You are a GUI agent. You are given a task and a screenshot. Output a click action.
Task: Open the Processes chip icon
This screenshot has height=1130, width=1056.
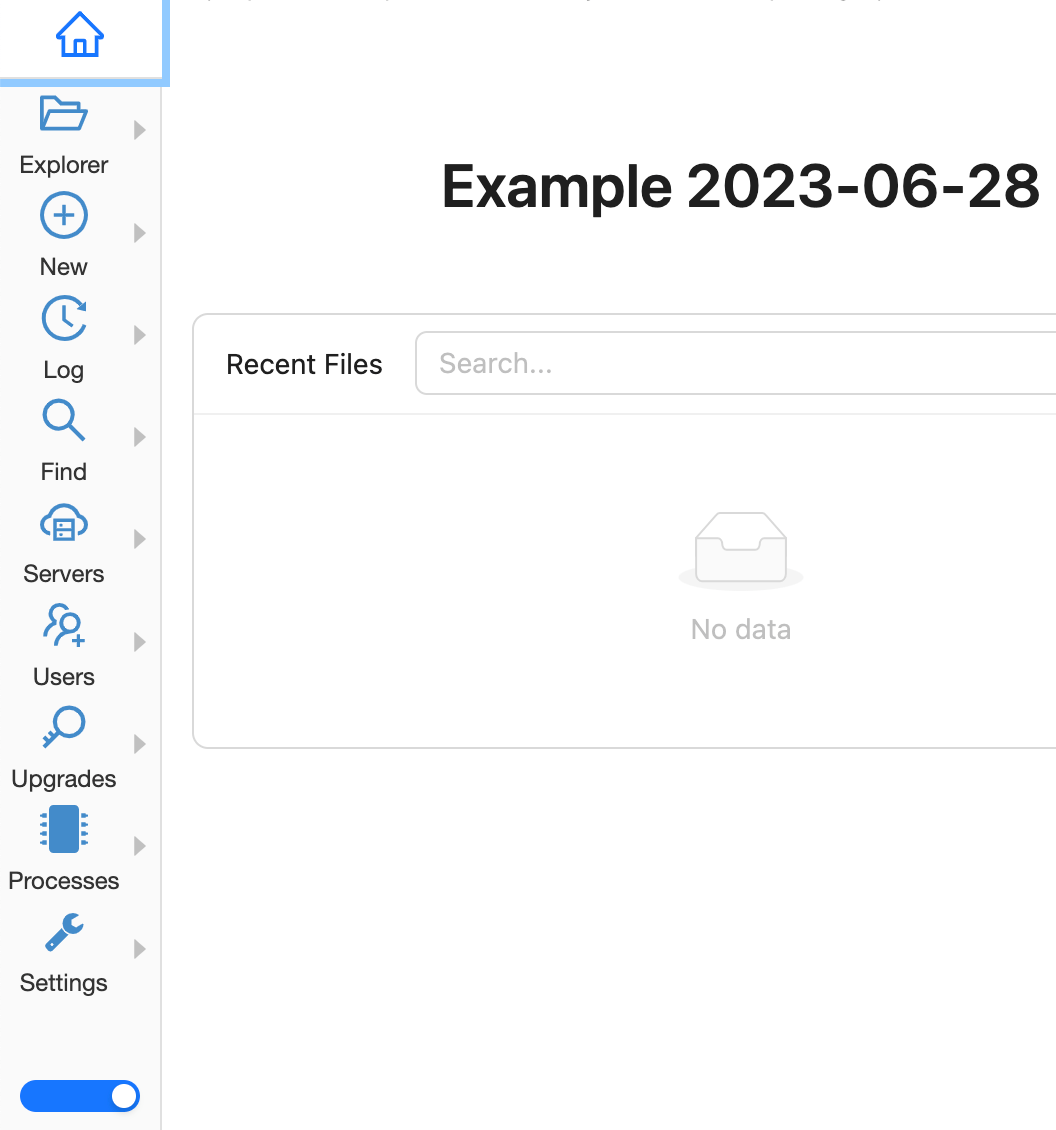pyautogui.click(x=63, y=829)
